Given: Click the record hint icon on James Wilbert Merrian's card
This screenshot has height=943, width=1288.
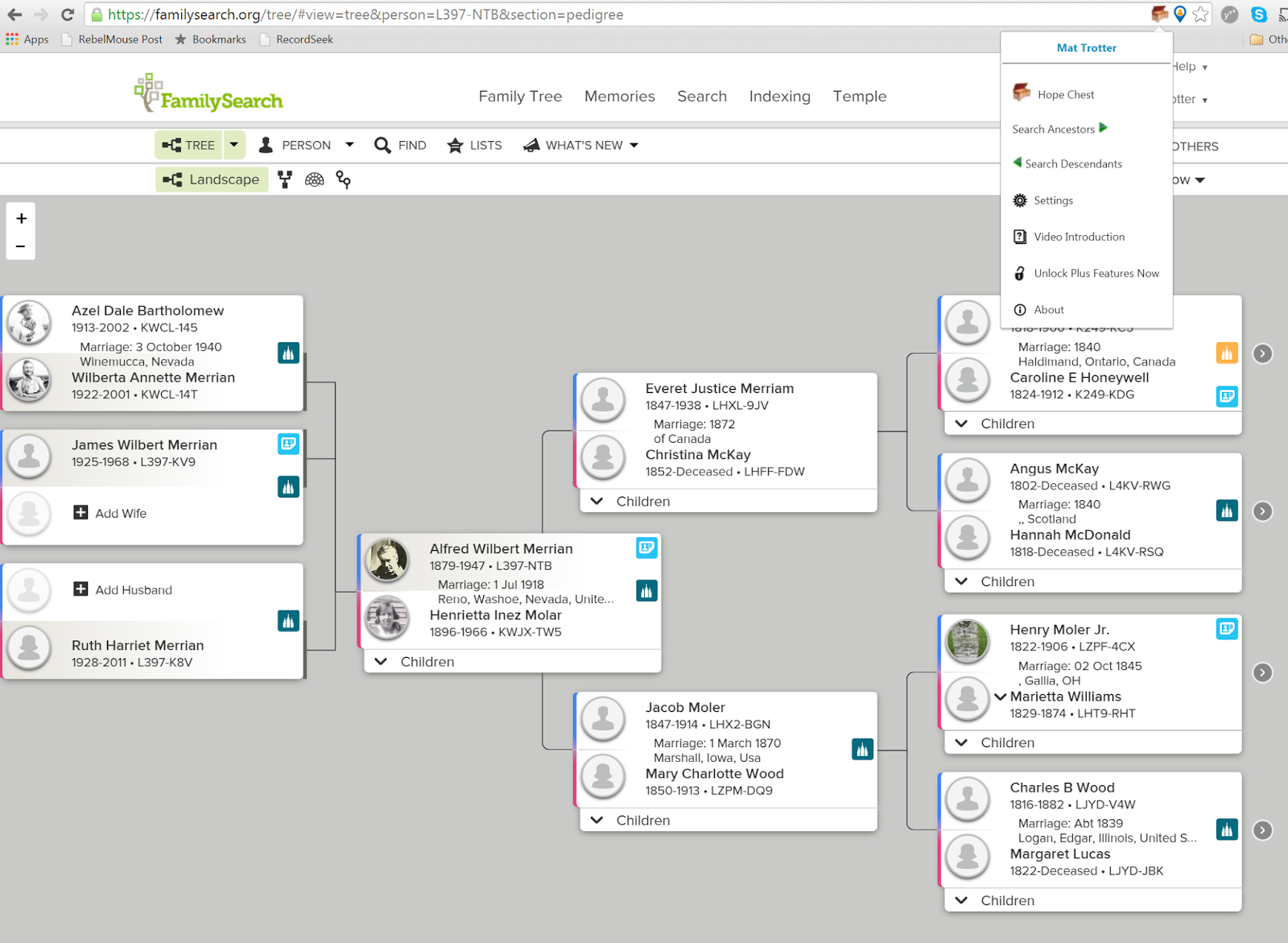Looking at the screenshot, I should [x=288, y=444].
